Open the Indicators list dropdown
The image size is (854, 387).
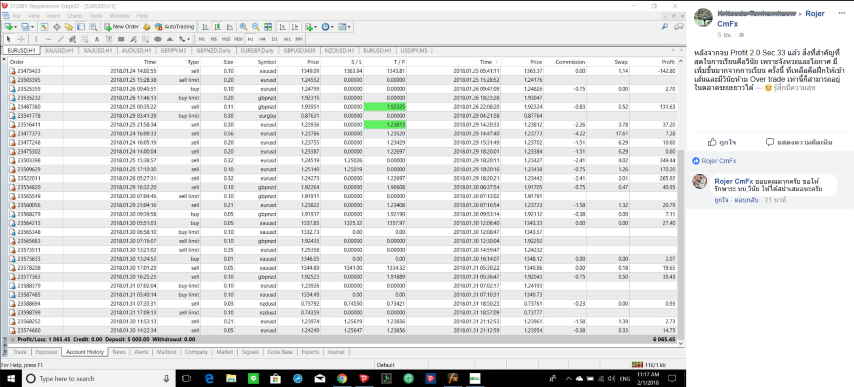pyautogui.click(x=311, y=27)
